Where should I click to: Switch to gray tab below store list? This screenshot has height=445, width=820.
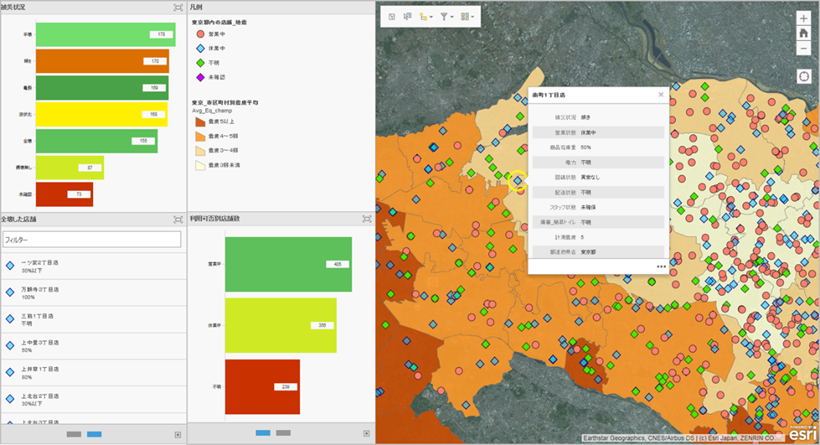74,435
